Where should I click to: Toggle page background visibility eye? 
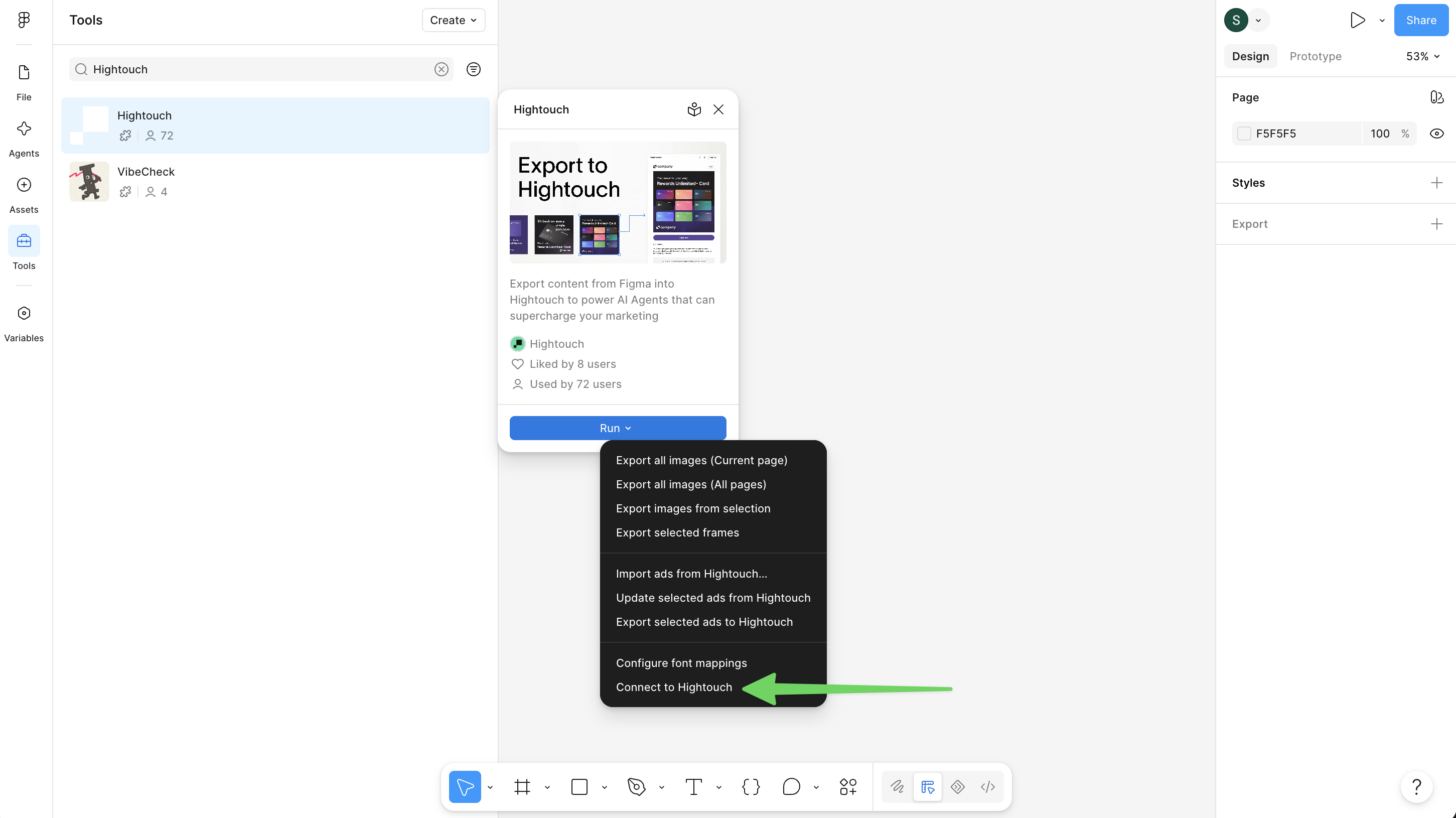[x=1437, y=133]
